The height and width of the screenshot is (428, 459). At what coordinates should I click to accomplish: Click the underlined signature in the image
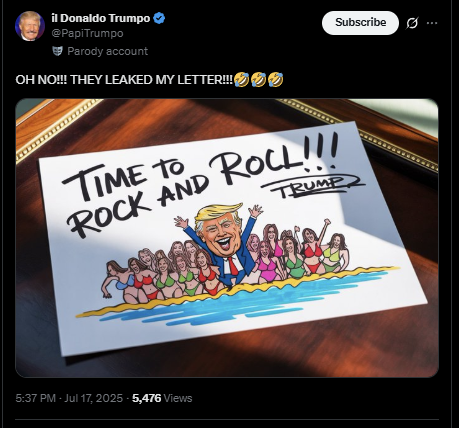[x=312, y=187]
